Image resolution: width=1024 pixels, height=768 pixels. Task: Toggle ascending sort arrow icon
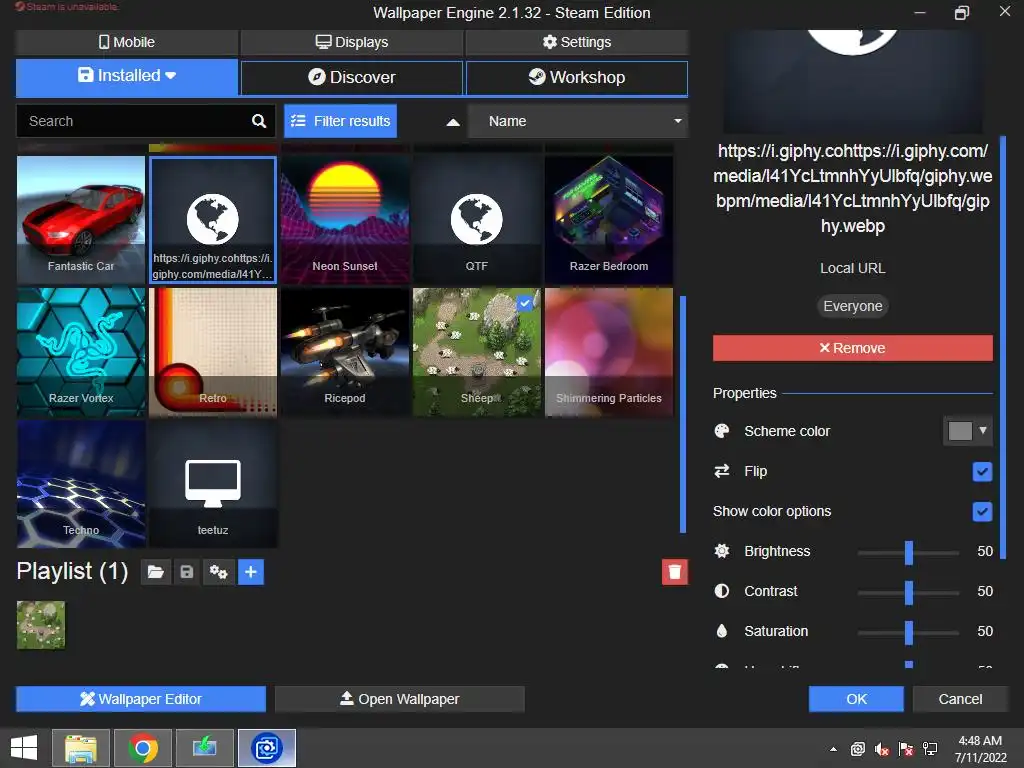click(x=453, y=121)
